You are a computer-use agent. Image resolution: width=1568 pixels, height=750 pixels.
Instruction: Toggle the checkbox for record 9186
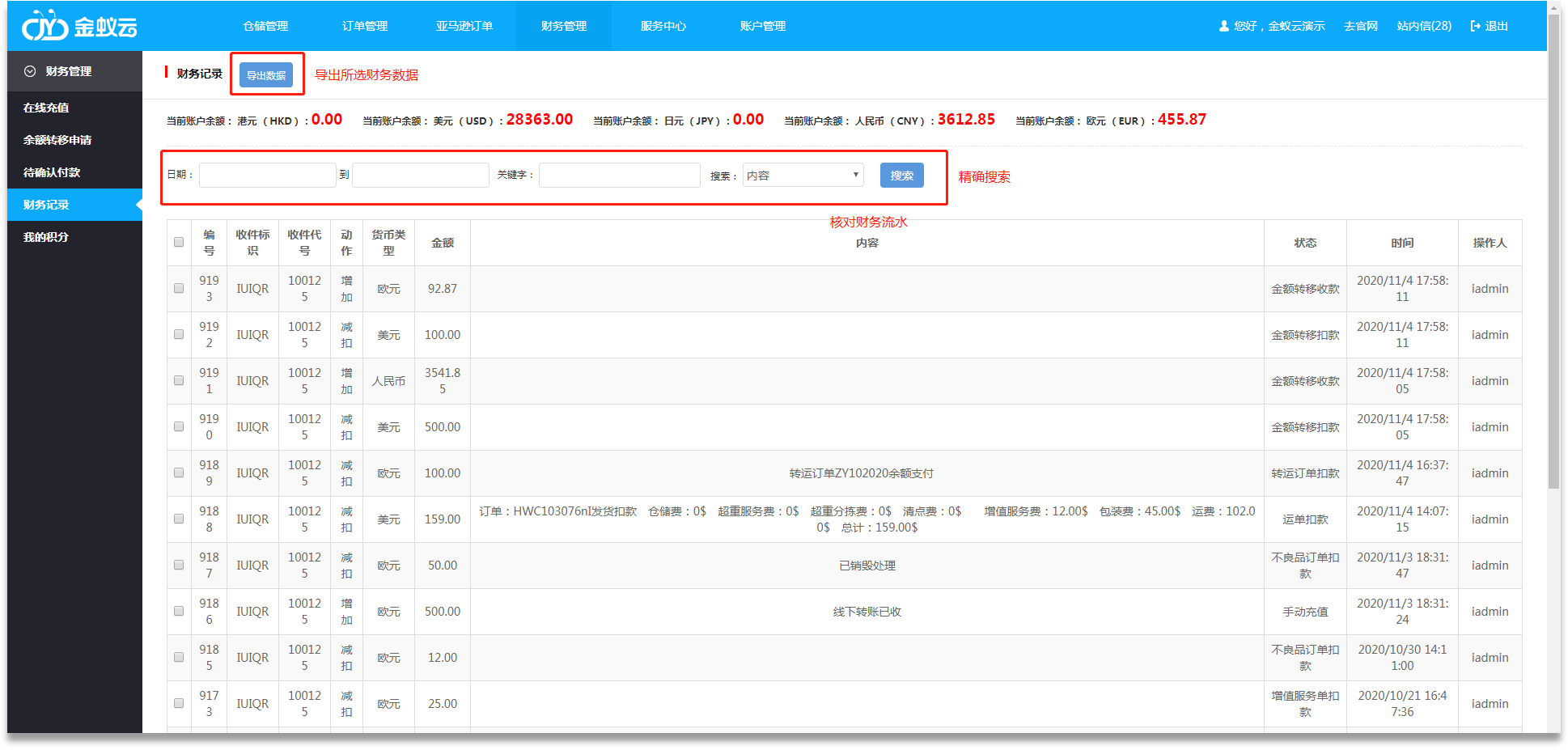[x=179, y=611]
